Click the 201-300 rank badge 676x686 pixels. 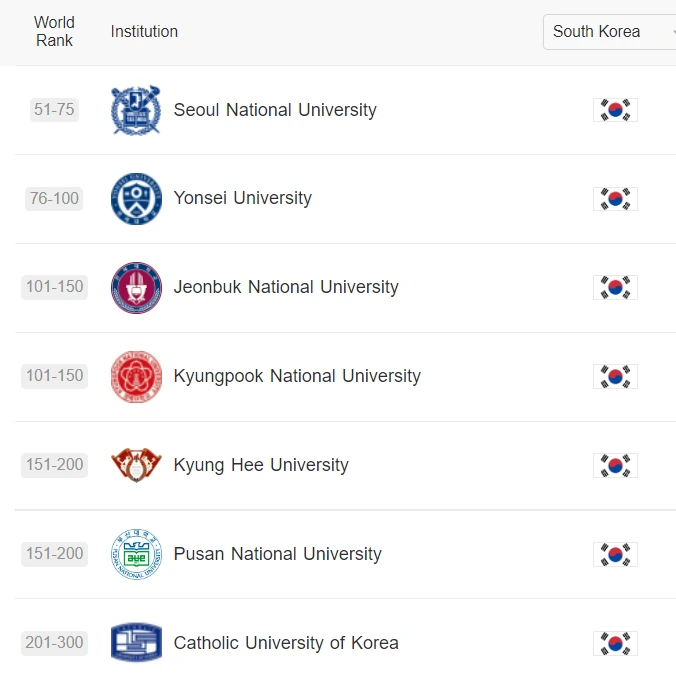pos(54,643)
